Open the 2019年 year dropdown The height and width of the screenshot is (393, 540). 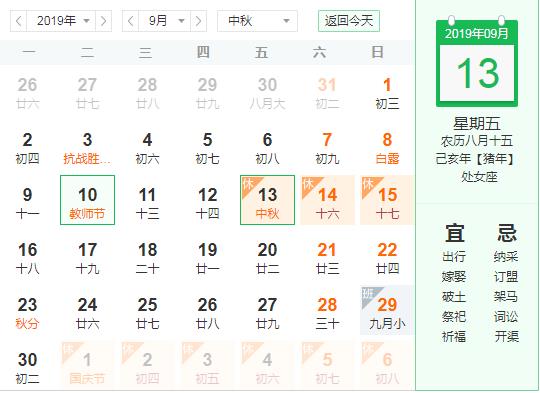tap(61, 21)
